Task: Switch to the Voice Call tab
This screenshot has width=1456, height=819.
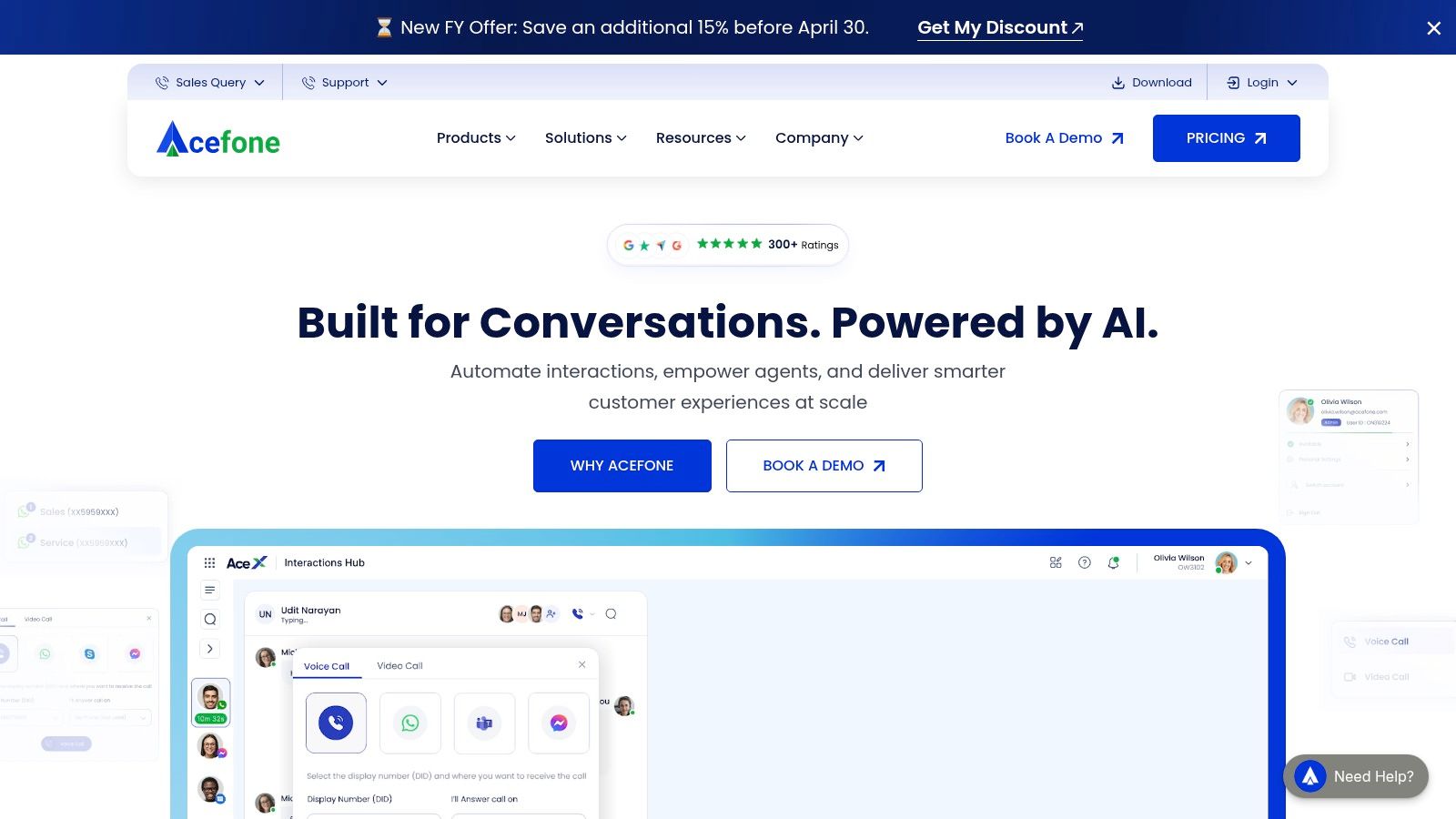Action: (x=327, y=666)
